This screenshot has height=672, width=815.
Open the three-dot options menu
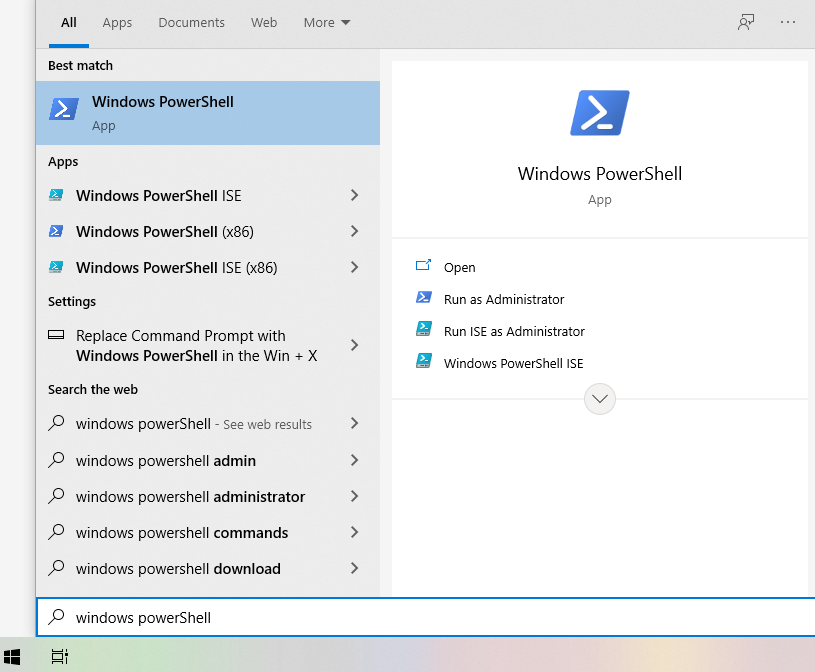[x=788, y=22]
